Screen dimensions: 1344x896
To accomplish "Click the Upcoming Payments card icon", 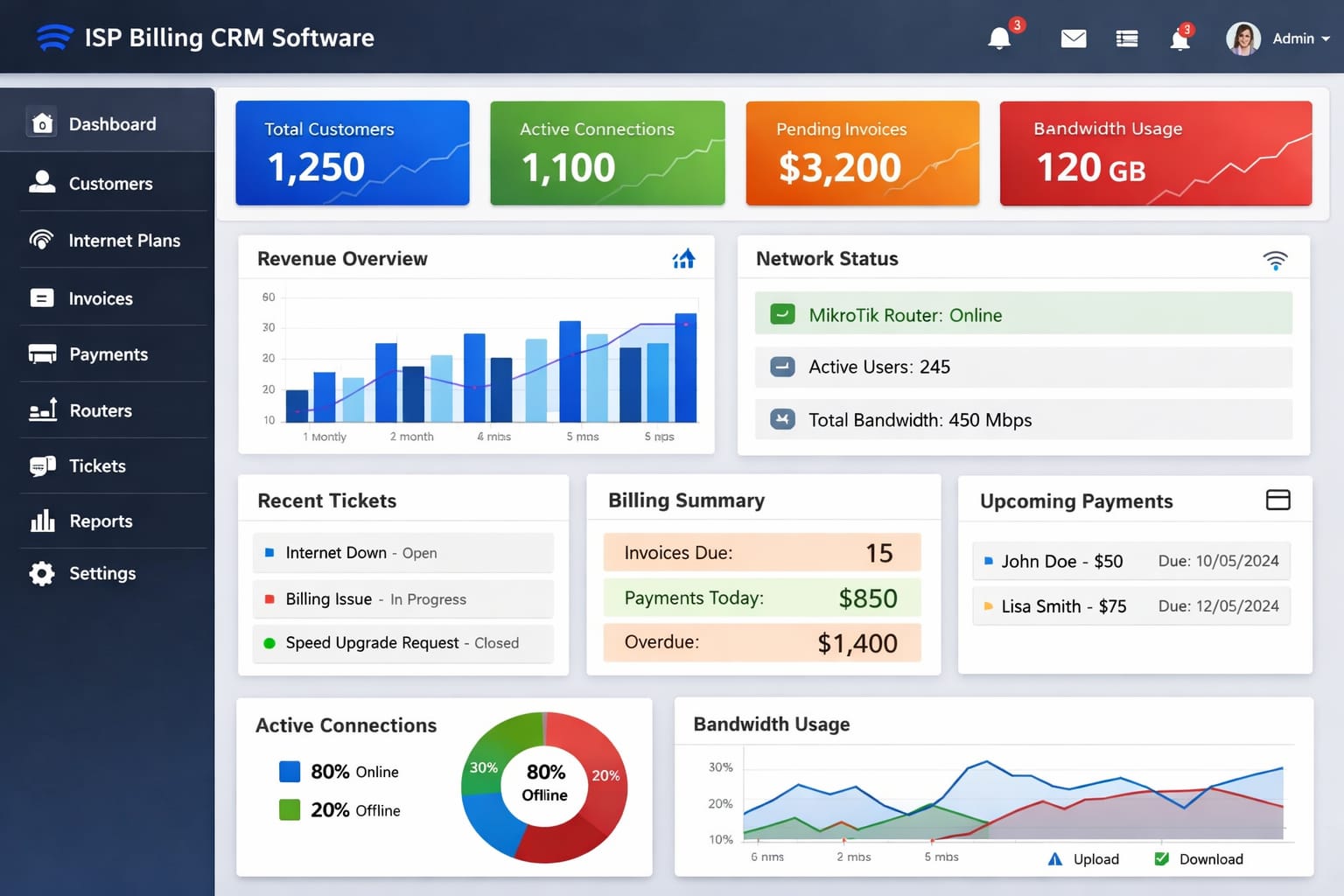I will point(1278,500).
